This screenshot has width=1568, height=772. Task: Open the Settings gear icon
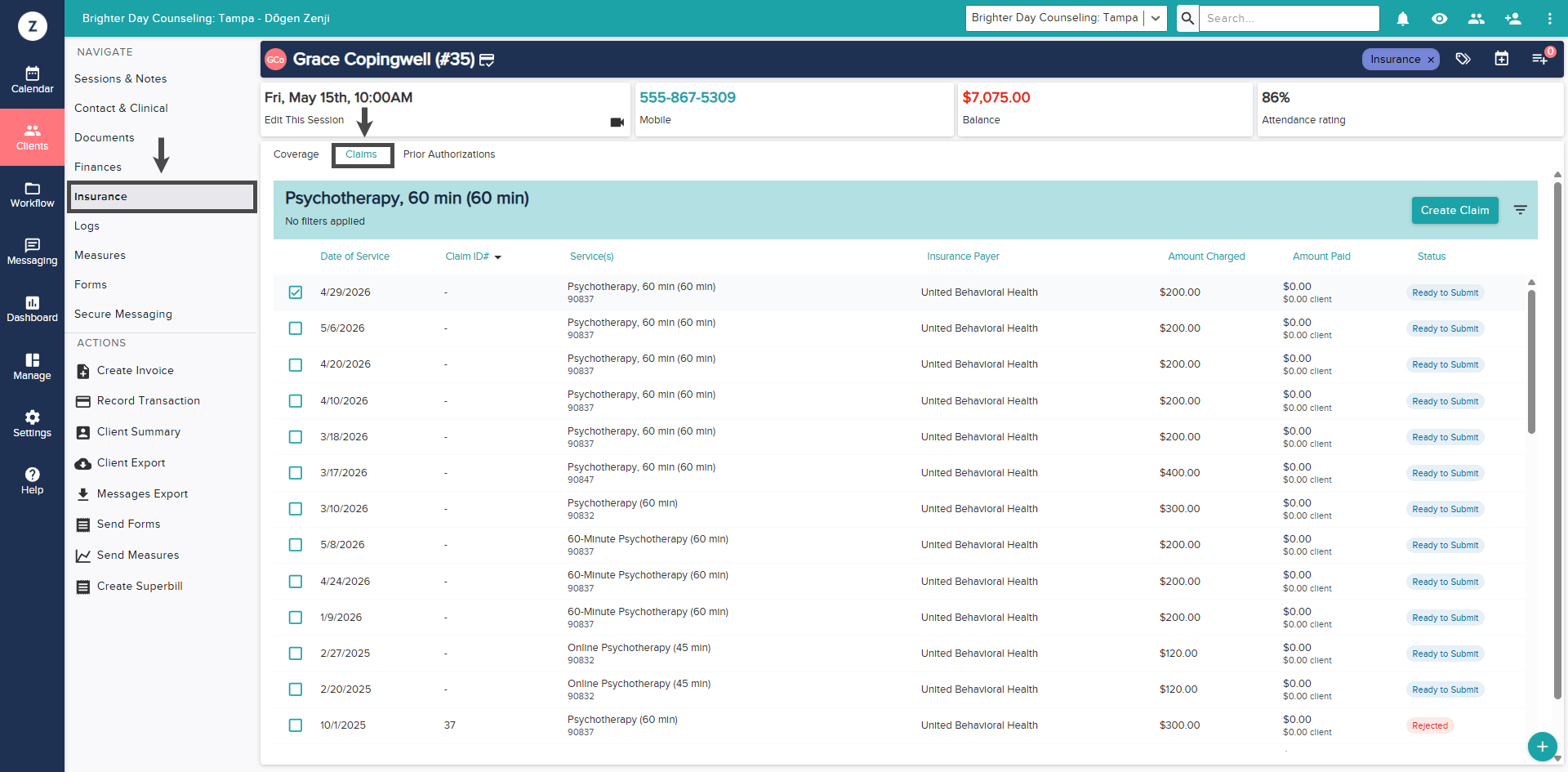(x=32, y=417)
